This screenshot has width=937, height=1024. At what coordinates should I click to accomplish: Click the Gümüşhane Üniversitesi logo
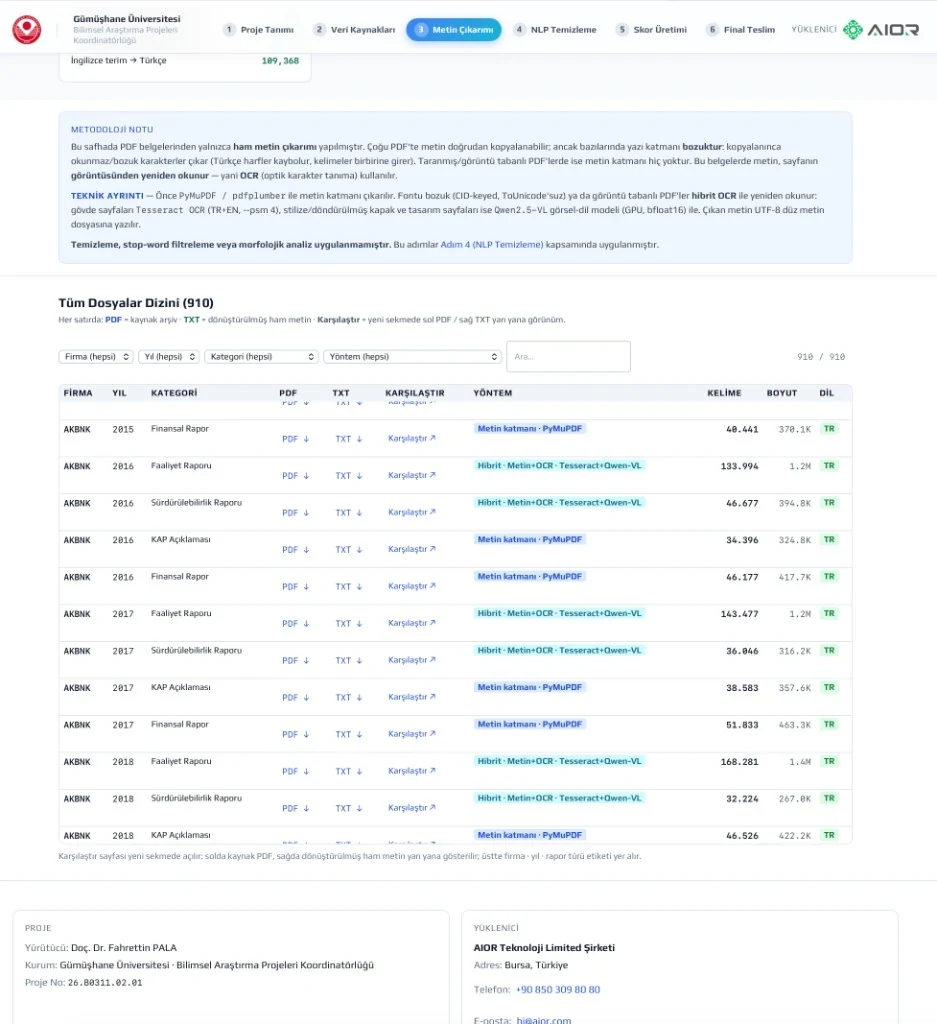point(27,29)
